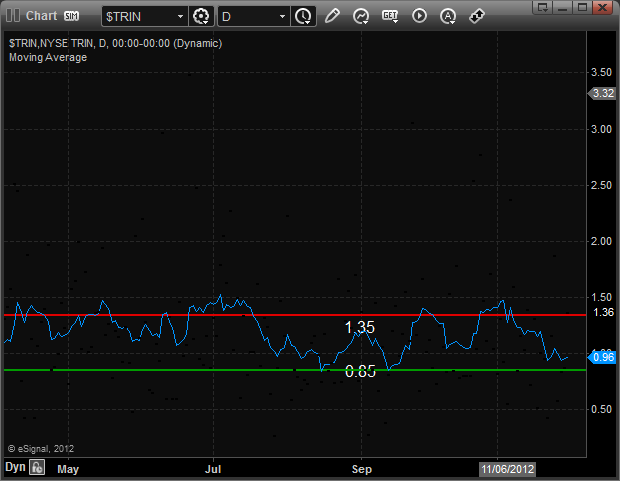Expand the $TRIN symbol dropdown
This screenshot has height=481, width=620.
(x=180, y=17)
